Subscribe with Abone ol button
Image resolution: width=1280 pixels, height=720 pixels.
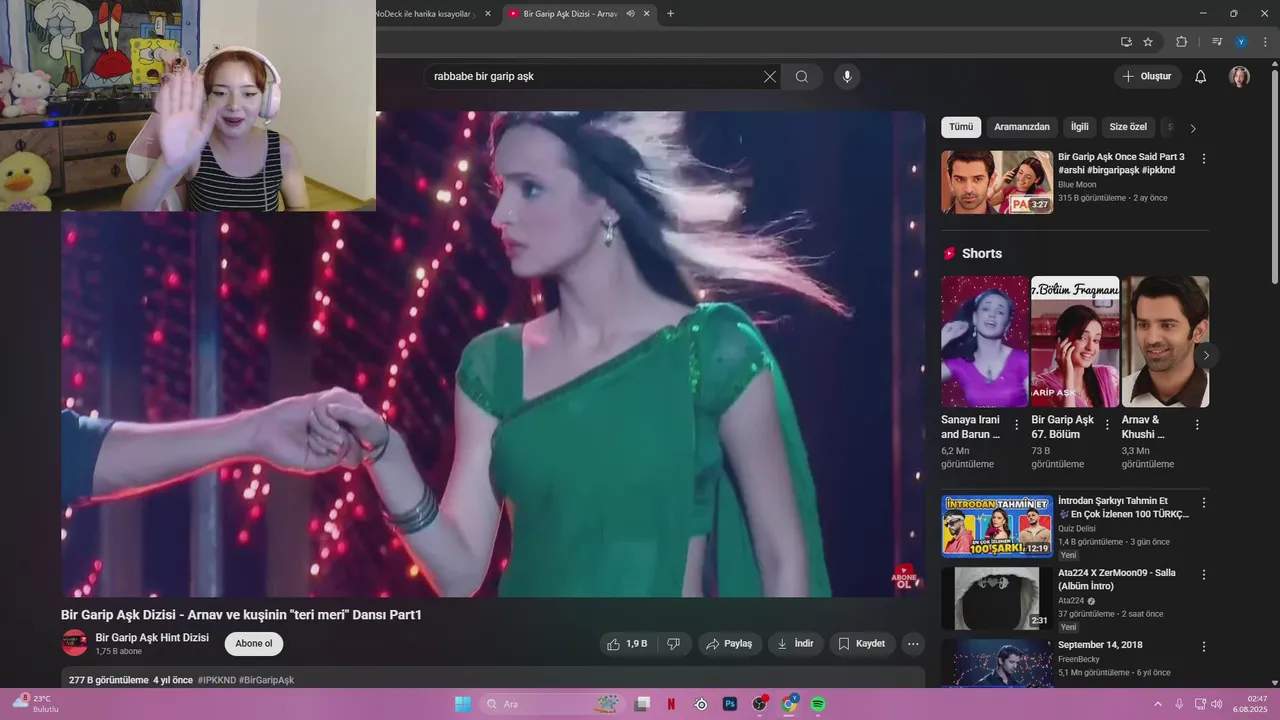click(254, 644)
